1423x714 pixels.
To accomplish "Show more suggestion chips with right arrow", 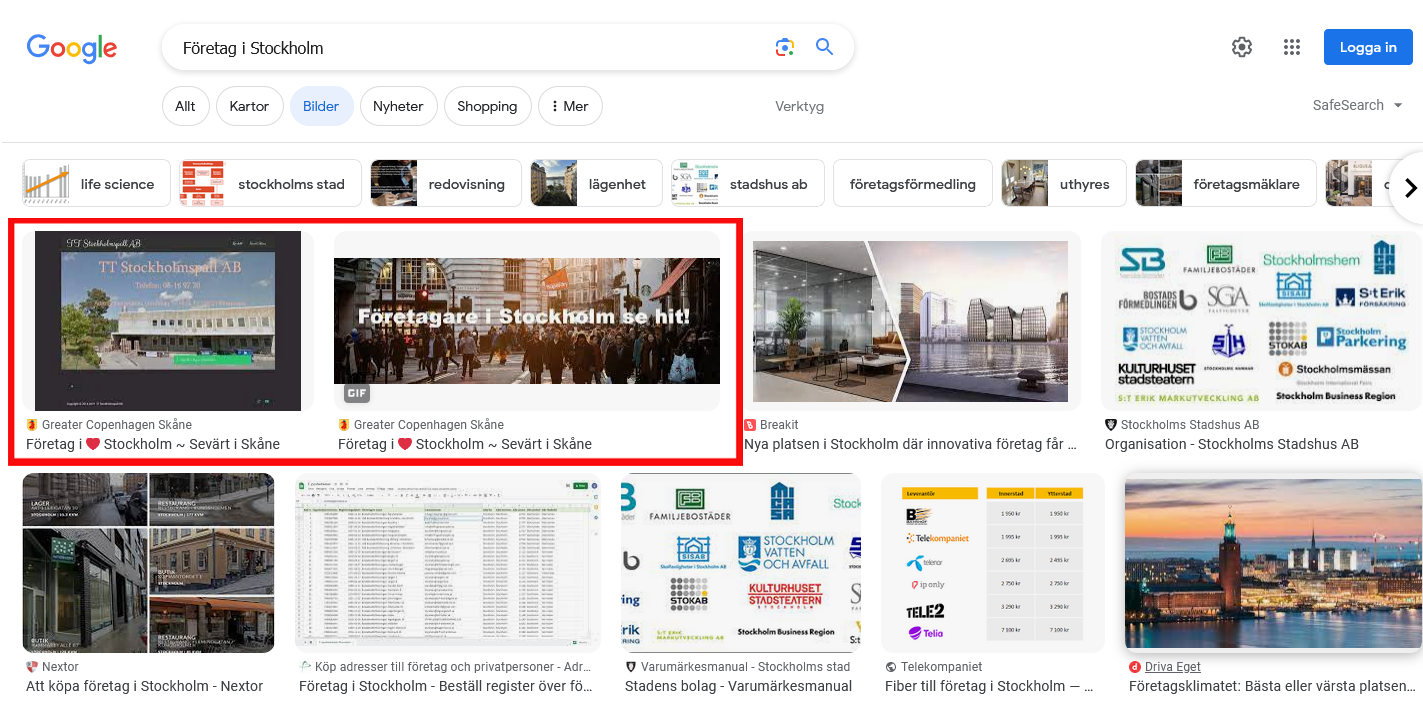I will pyautogui.click(x=1410, y=187).
